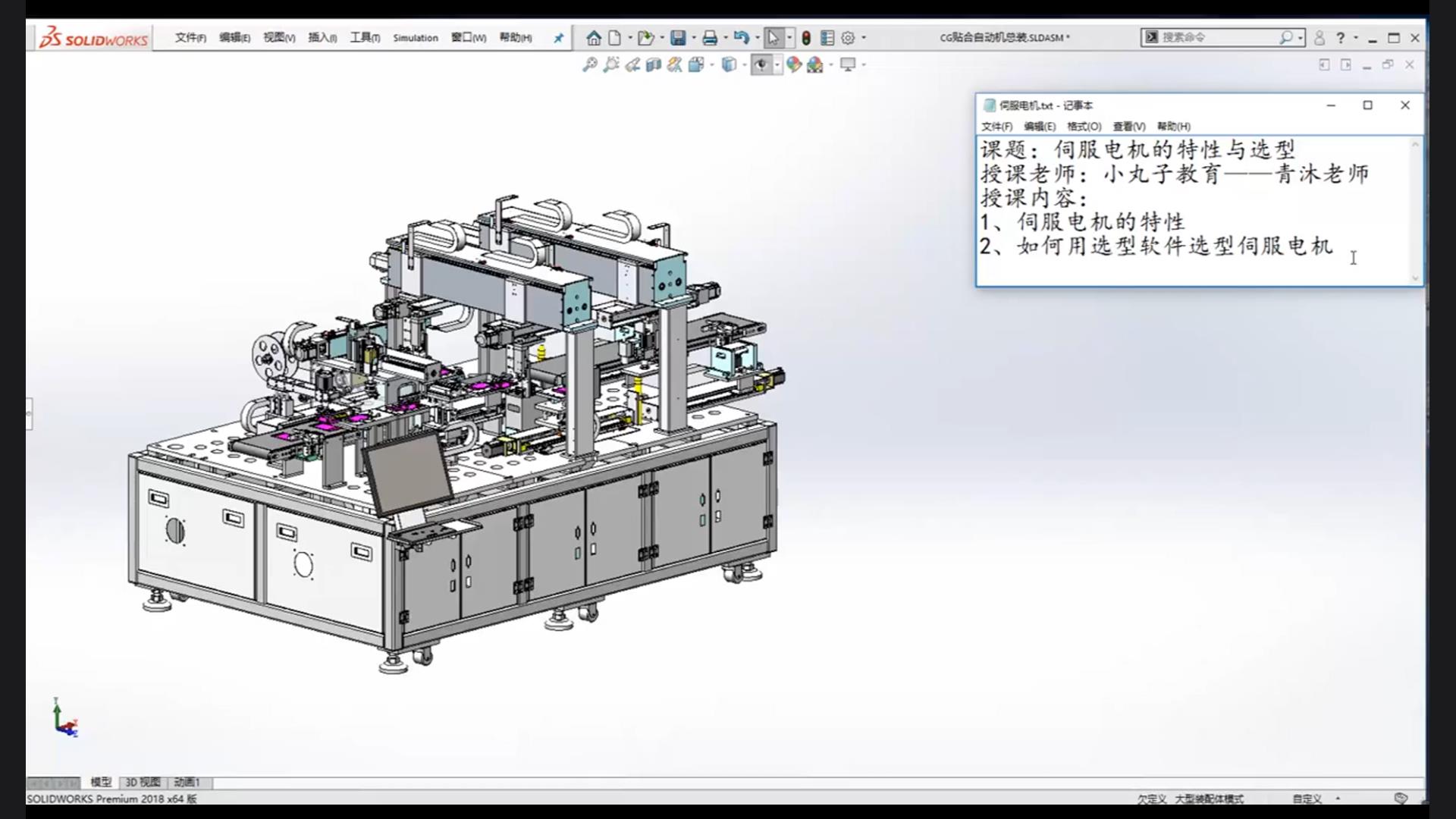Expand Select tool dropdown arrow
Screen dimensions: 1456x819
pos(789,38)
